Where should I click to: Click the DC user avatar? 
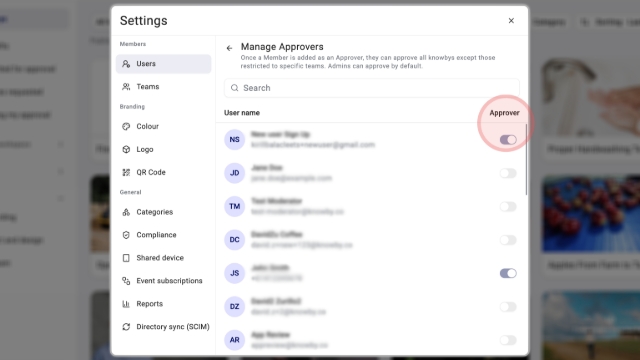pyautogui.click(x=234, y=240)
